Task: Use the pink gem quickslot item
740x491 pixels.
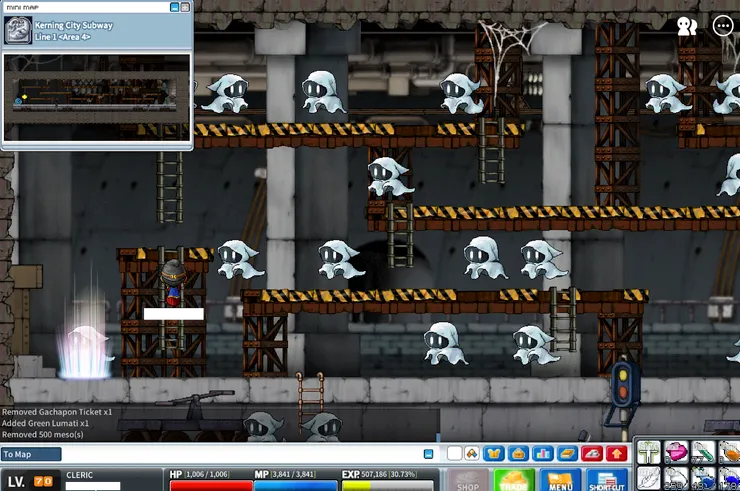Action: point(676,452)
